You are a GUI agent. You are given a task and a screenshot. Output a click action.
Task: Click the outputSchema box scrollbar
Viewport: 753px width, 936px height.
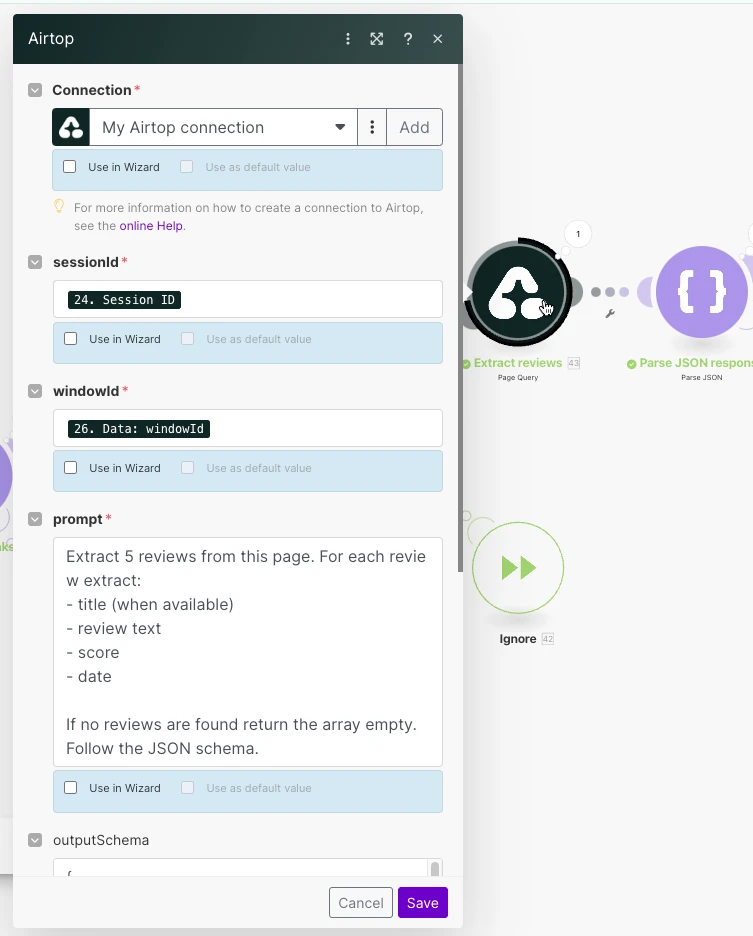(x=435, y=869)
